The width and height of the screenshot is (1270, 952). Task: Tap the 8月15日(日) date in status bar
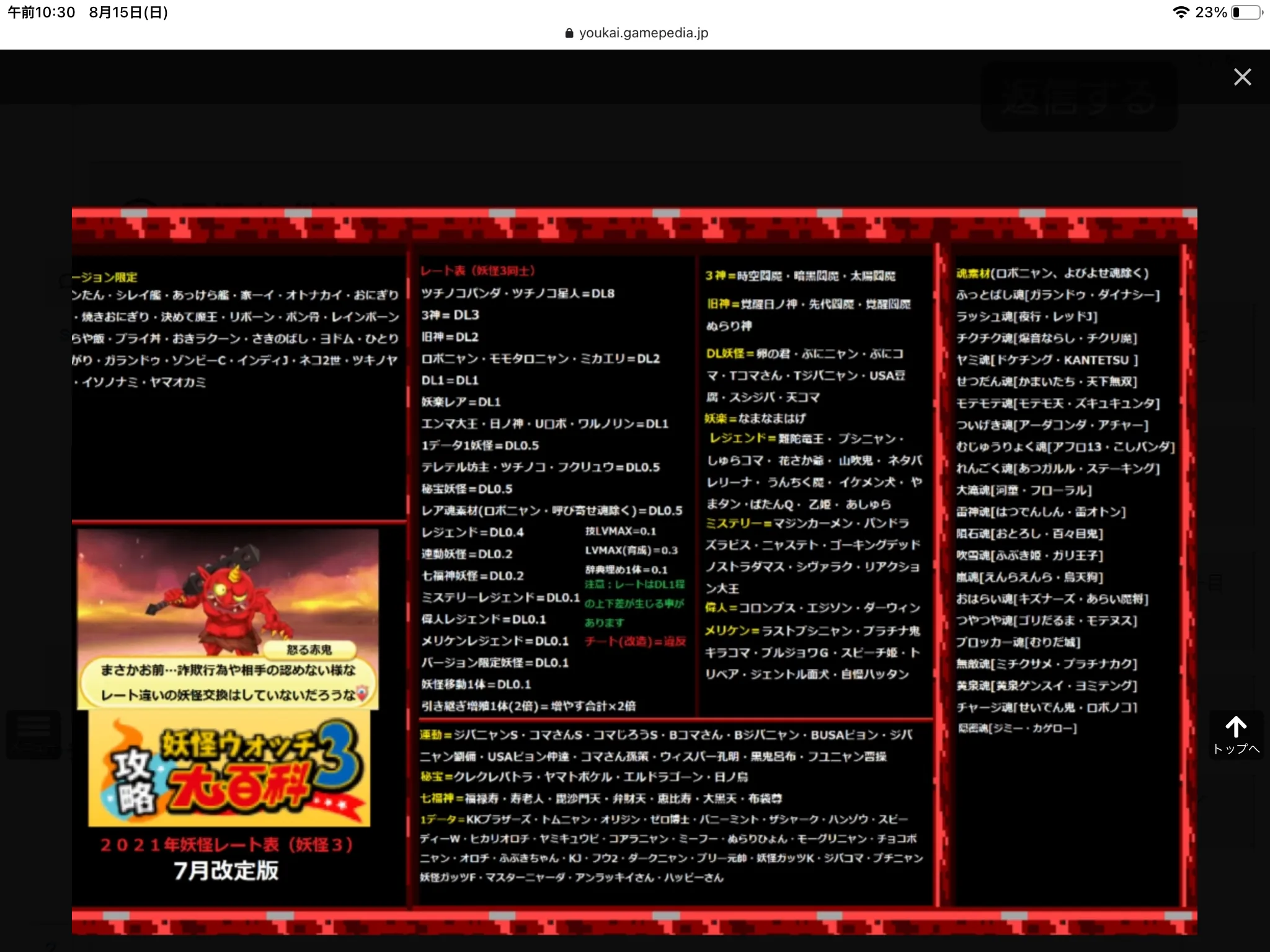tap(128, 12)
